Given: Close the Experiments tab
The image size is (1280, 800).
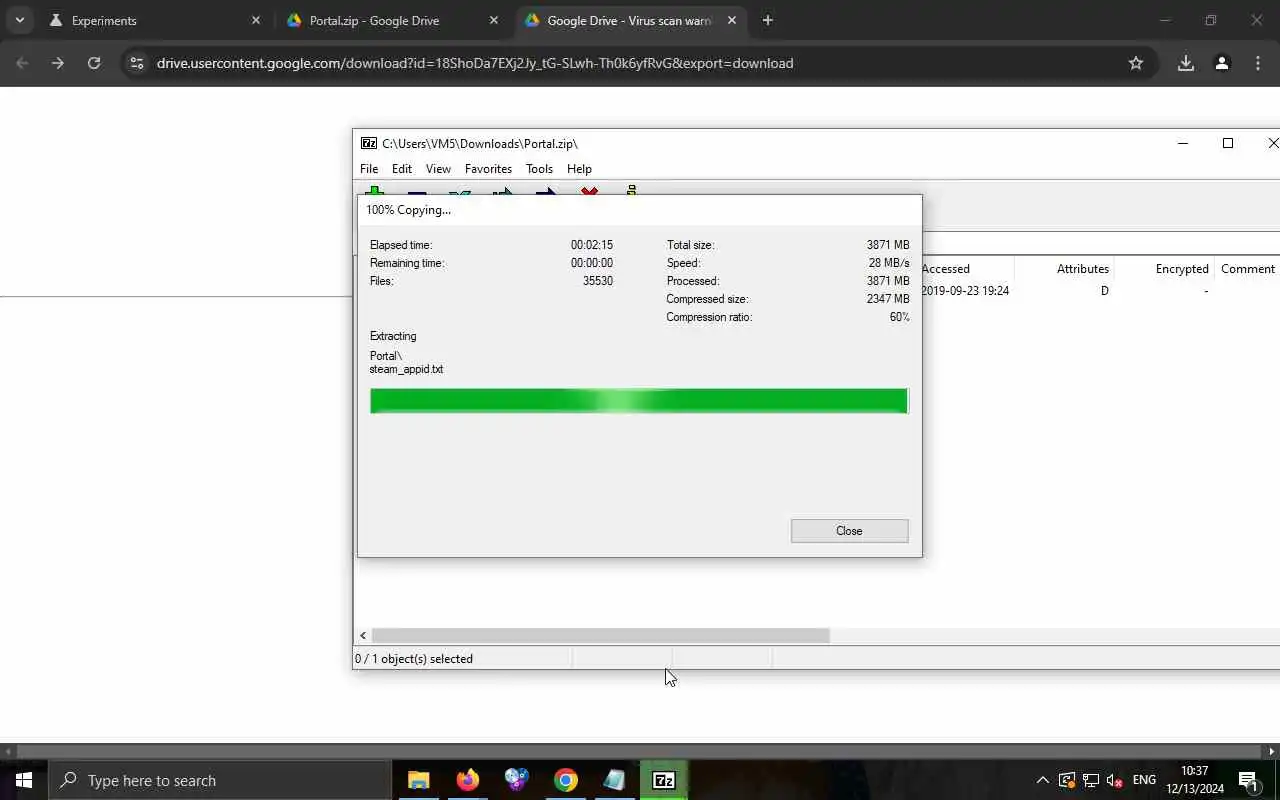Looking at the screenshot, I should [256, 20].
